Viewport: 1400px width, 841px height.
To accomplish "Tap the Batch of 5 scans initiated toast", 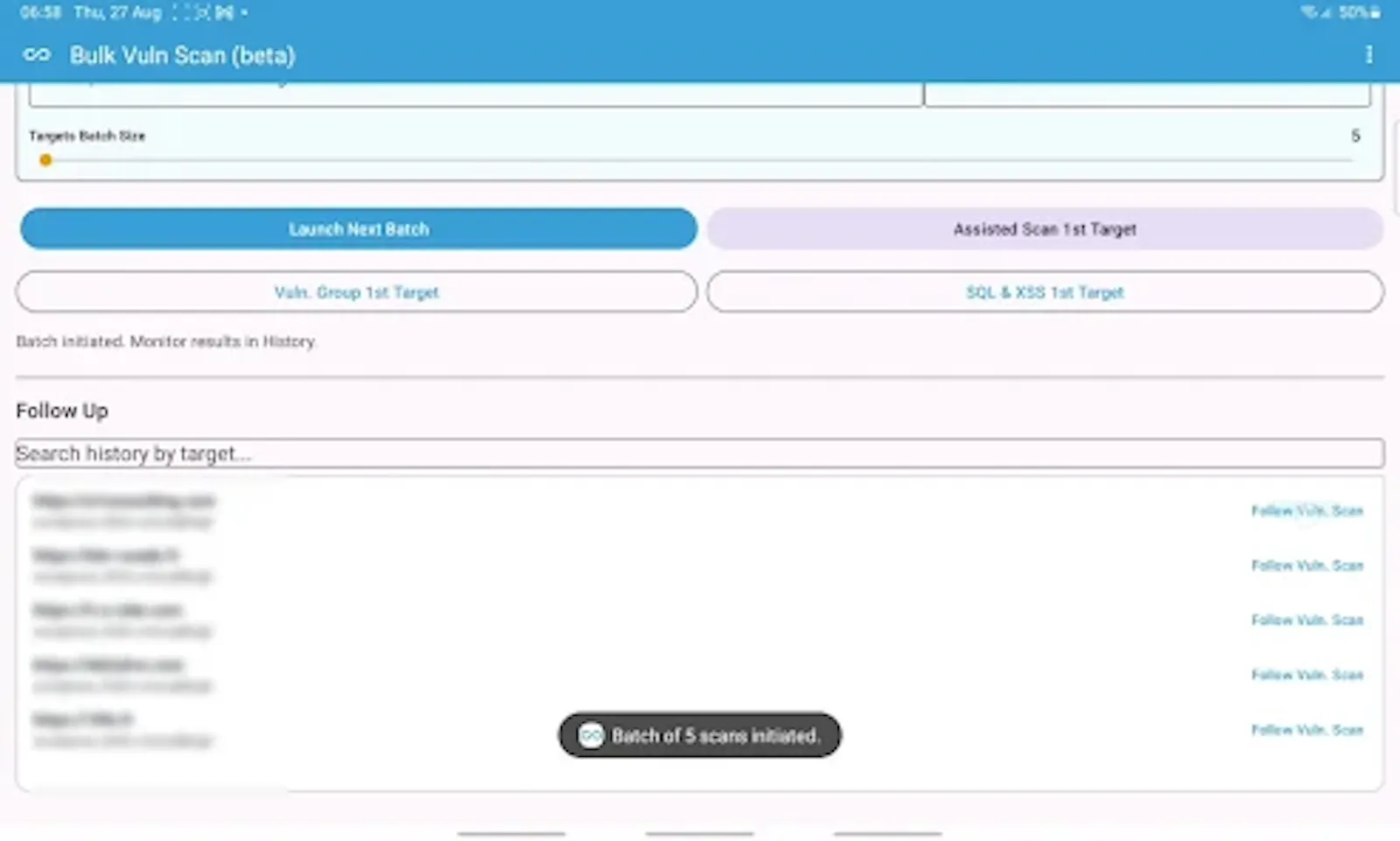I will pos(700,735).
